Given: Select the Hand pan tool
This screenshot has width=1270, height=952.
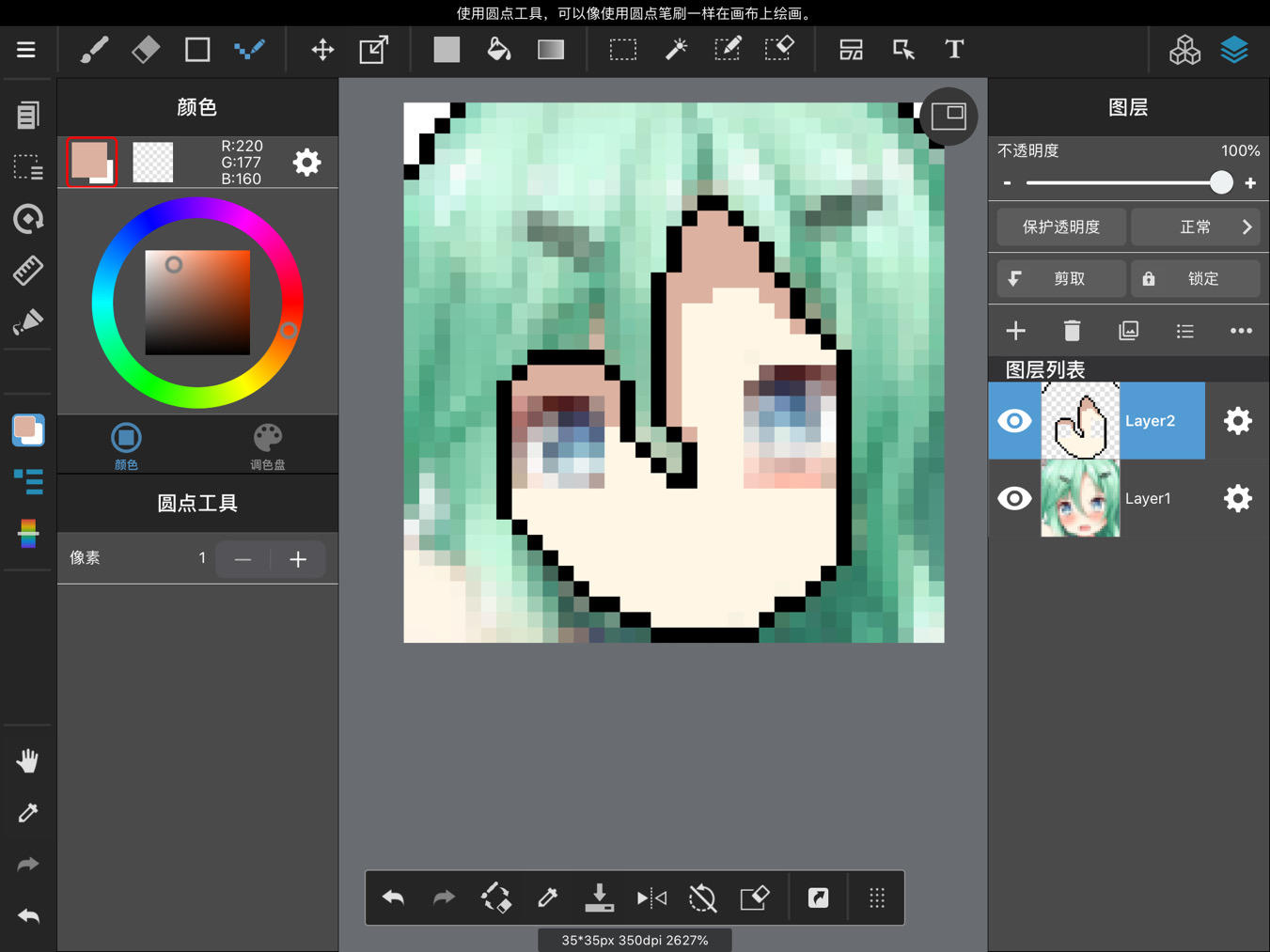Looking at the screenshot, I should click(x=28, y=760).
